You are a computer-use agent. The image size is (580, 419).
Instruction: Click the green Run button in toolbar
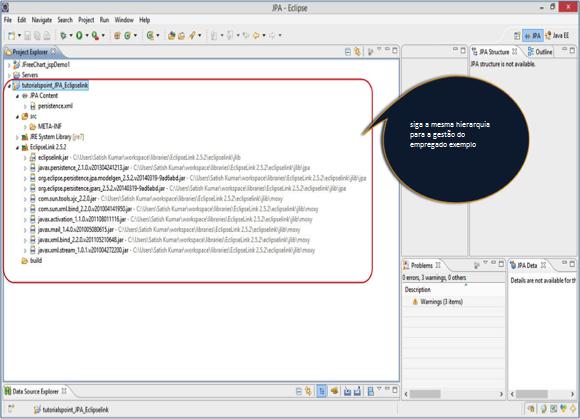79,36
